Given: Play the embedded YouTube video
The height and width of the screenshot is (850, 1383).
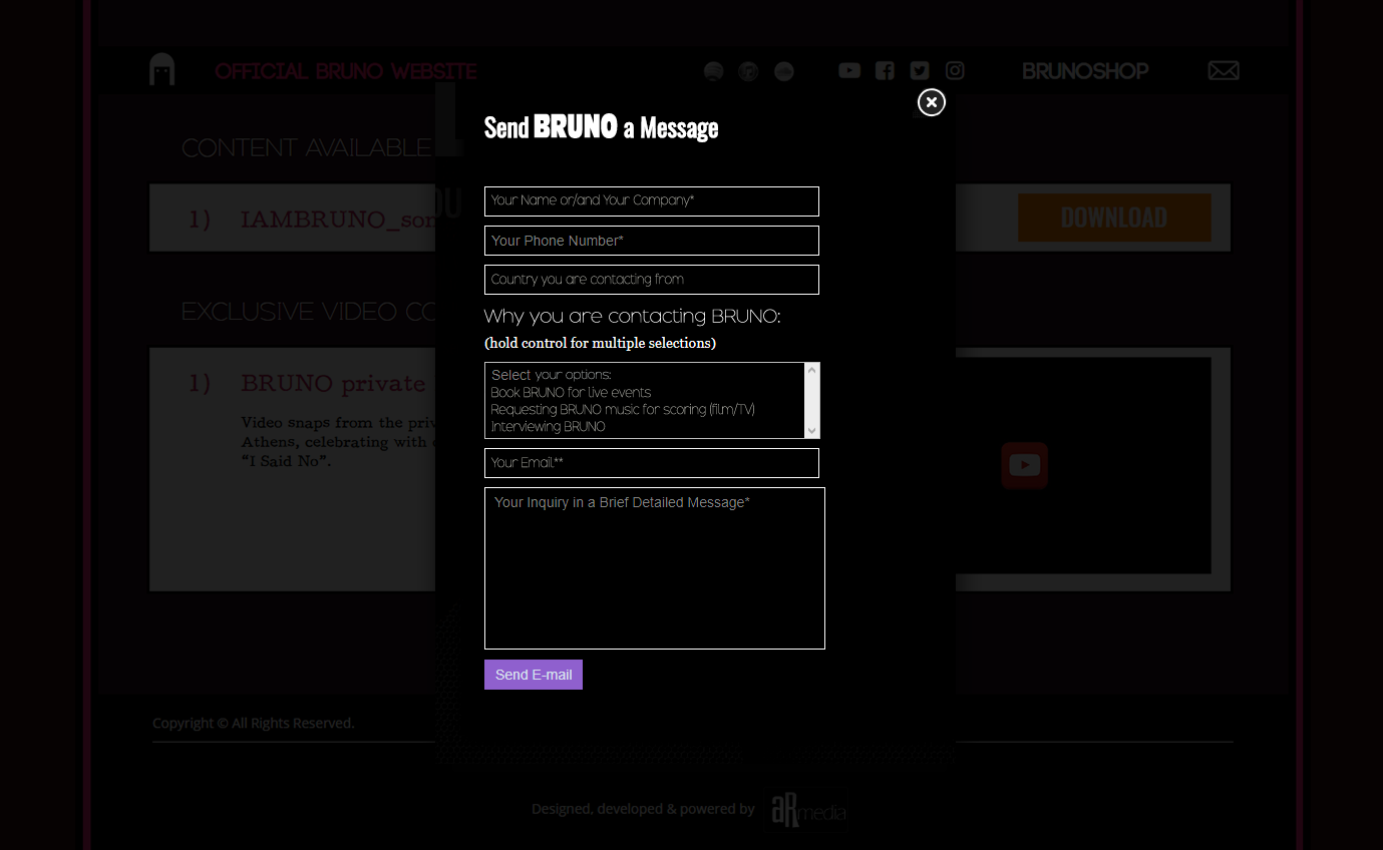Looking at the screenshot, I should coord(1024,464).
